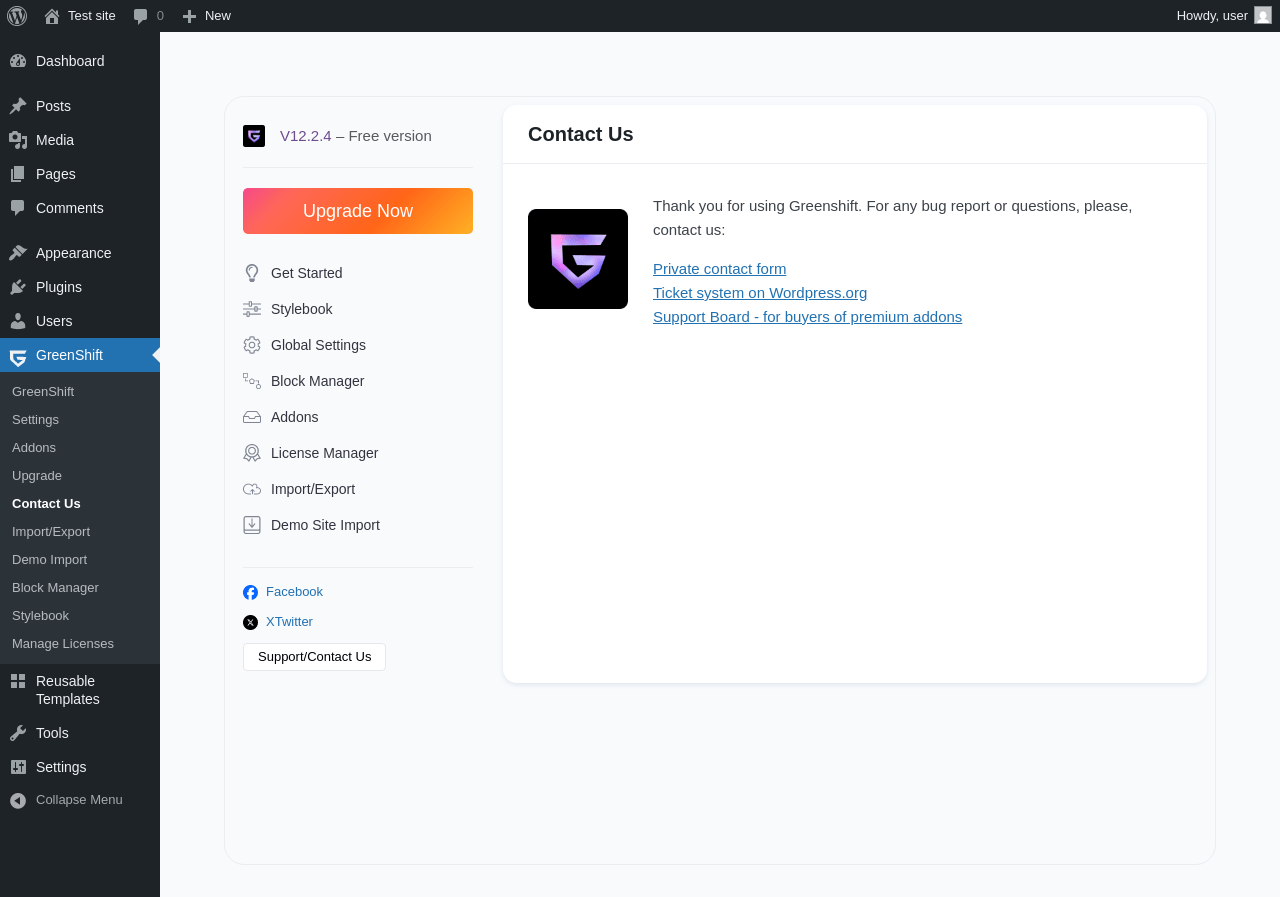Click the Dashboard gauge icon
1280x897 pixels.
[18, 61]
